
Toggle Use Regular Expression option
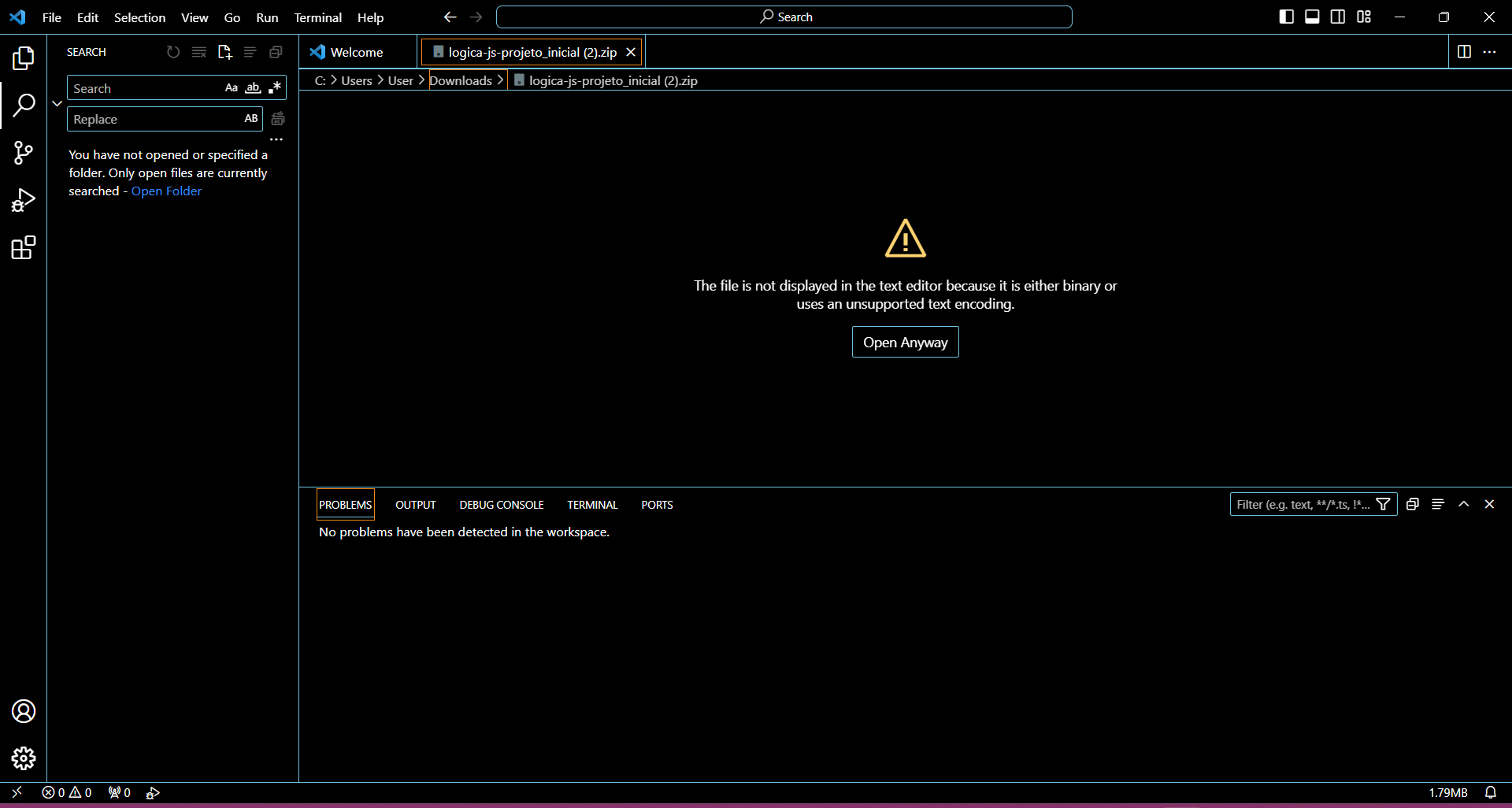(274, 88)
